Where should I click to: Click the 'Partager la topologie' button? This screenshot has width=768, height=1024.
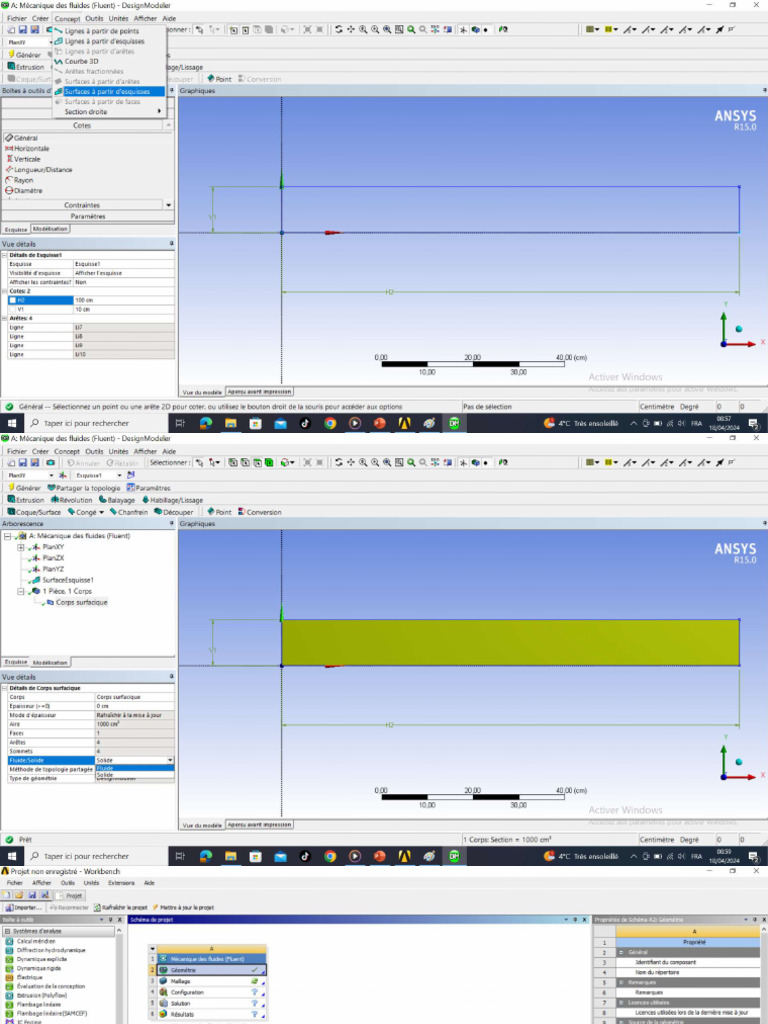[x=84, y=488]
